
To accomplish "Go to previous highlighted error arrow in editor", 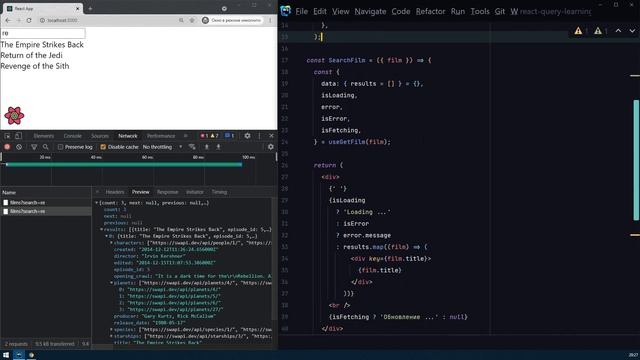I will [x=618, y=31].
